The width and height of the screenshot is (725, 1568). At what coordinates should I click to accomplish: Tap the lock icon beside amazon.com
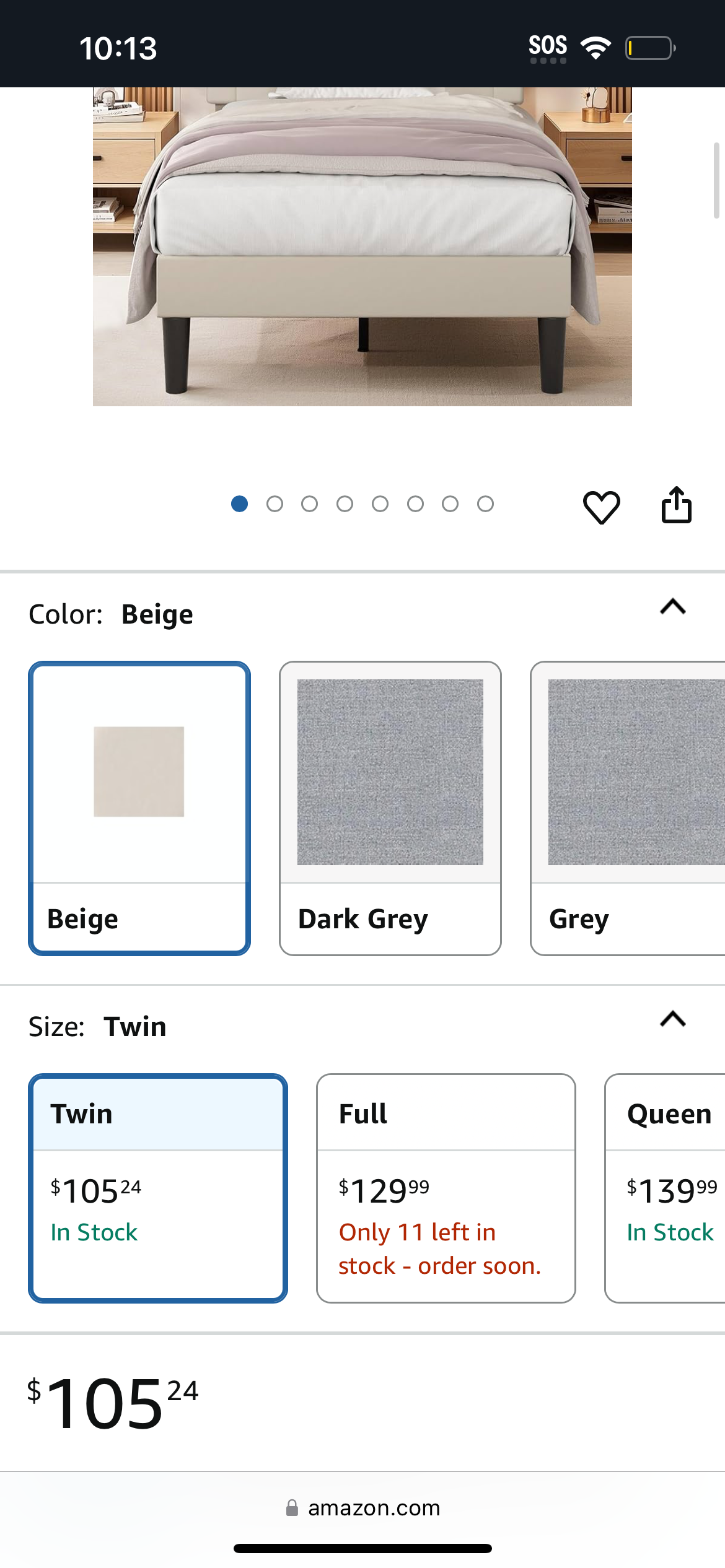click(x=292, y=1508)
